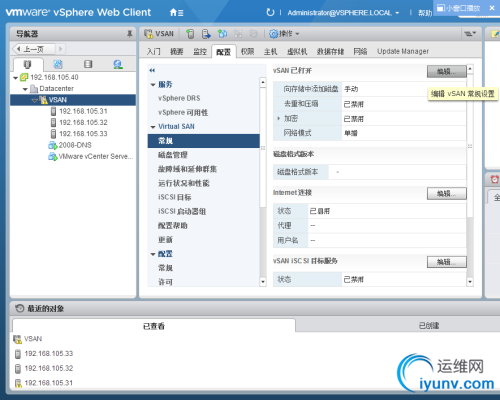This screenshot has height=400, width=500.
Task: Click 编辑 button for vSAN iSCSI 目标服务
Action: pyautogui.click(x=447, y=262)
